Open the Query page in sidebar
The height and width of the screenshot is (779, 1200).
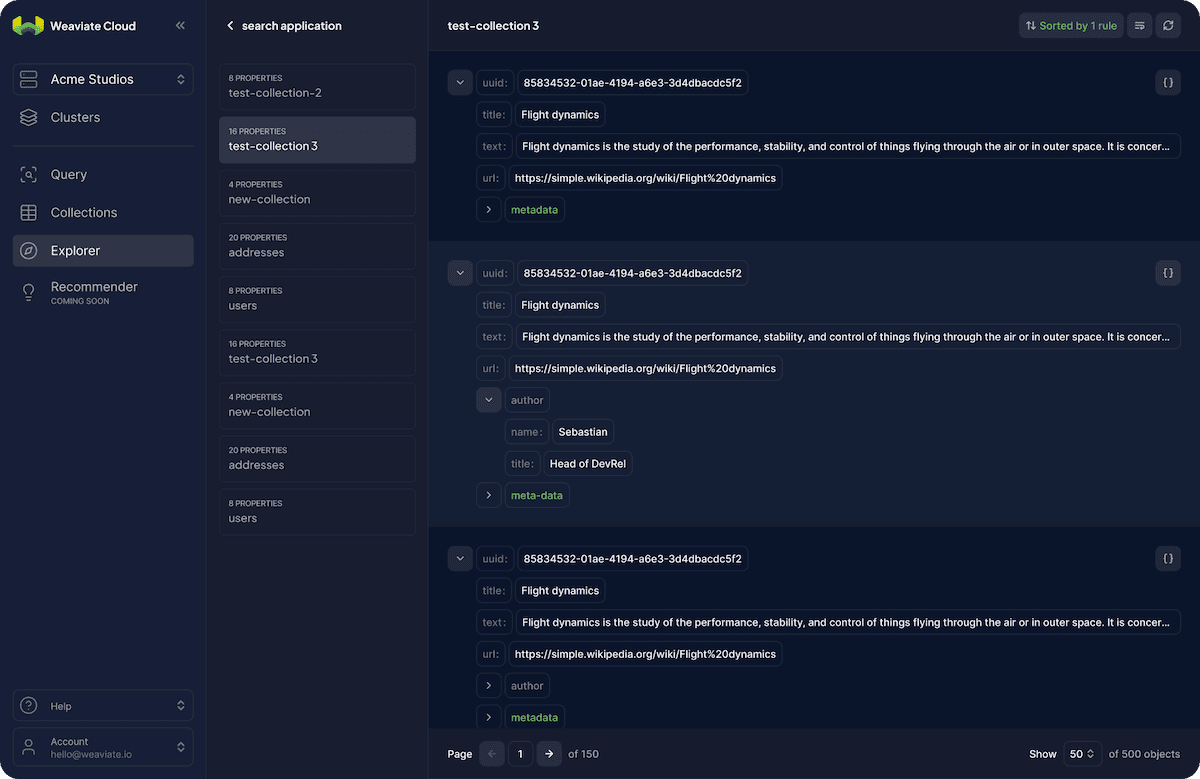pos(69,175)
